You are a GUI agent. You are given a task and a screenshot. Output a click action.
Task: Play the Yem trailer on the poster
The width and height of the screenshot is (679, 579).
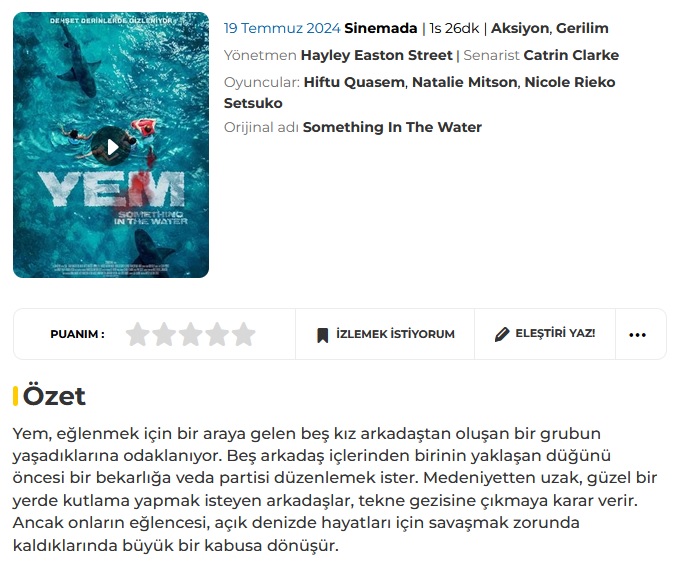(112, 146)
